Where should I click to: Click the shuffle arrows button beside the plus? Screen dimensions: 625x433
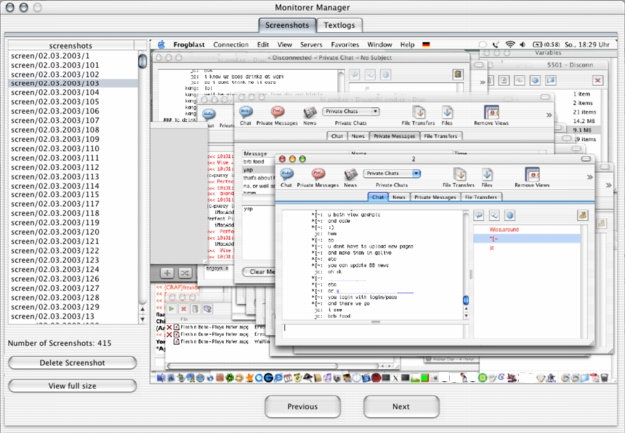pos(185,274)
